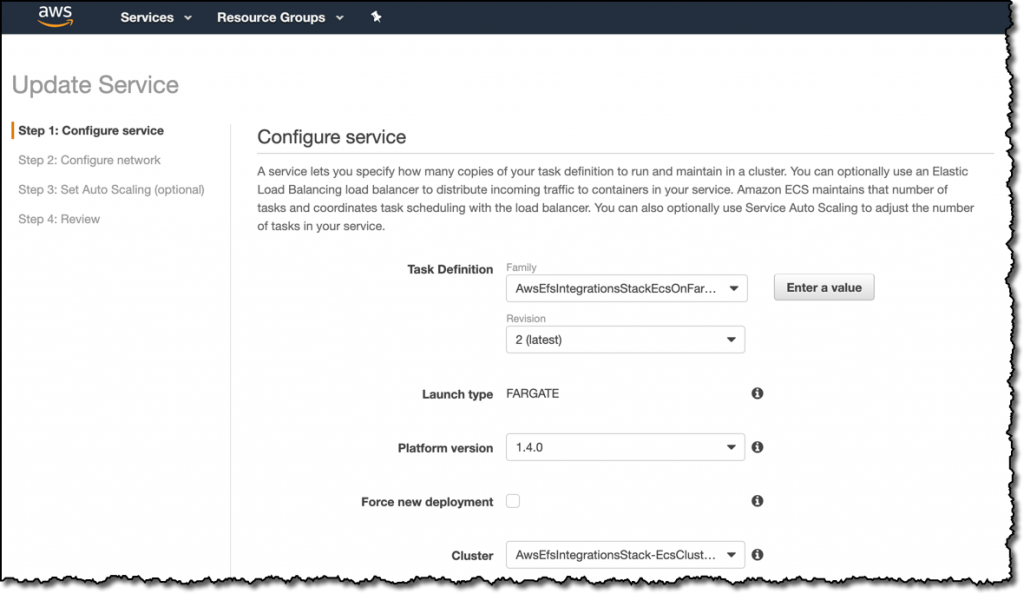Open the Task Definition Family dropdown
The width and height of the screenshot is (1024, 594).
pyautogui.click(x=626, y=289)
